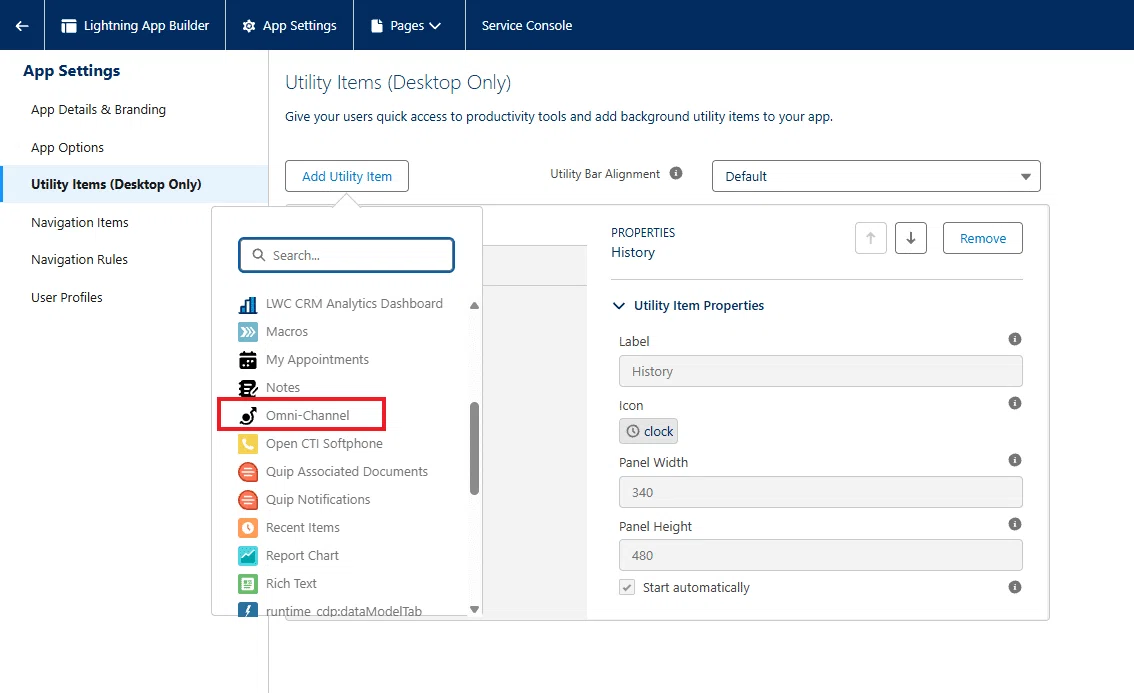The height and width of the screenshot is (693, 1134).
Task: Click the Remove button
Action: coord(982,238)
